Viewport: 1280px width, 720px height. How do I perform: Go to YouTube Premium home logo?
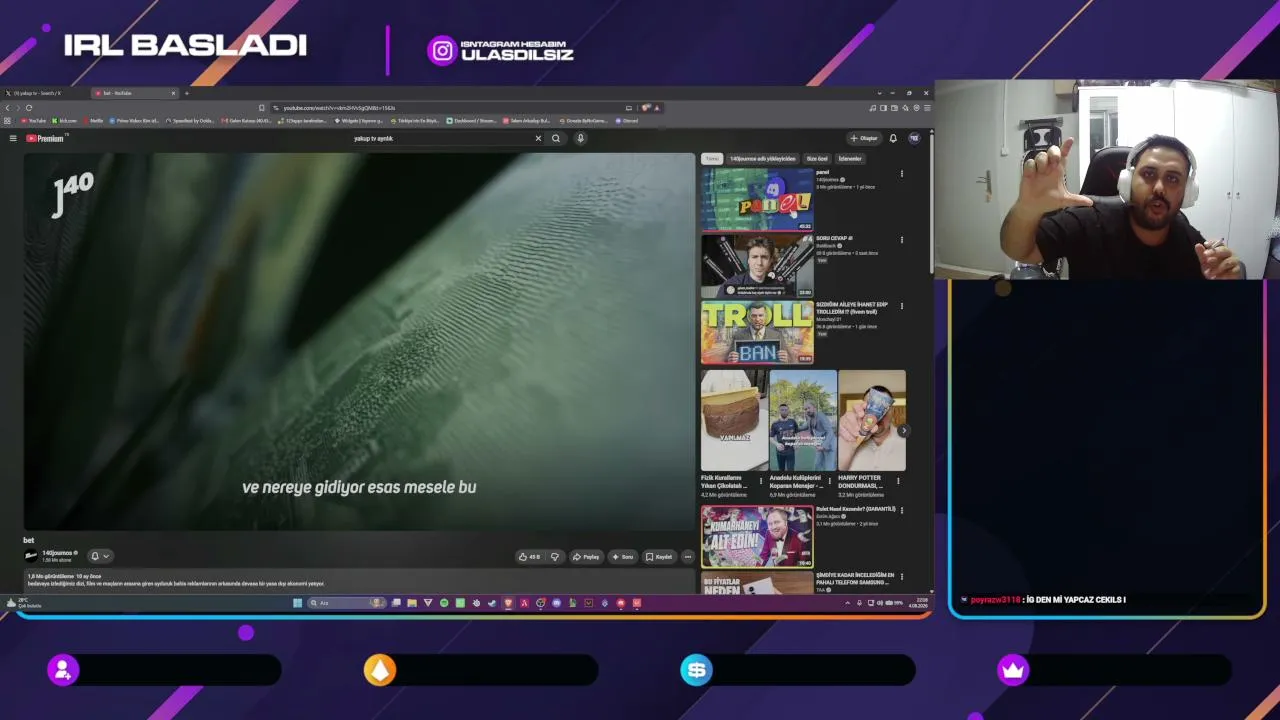pyautogui.click(x=45, y=138)
